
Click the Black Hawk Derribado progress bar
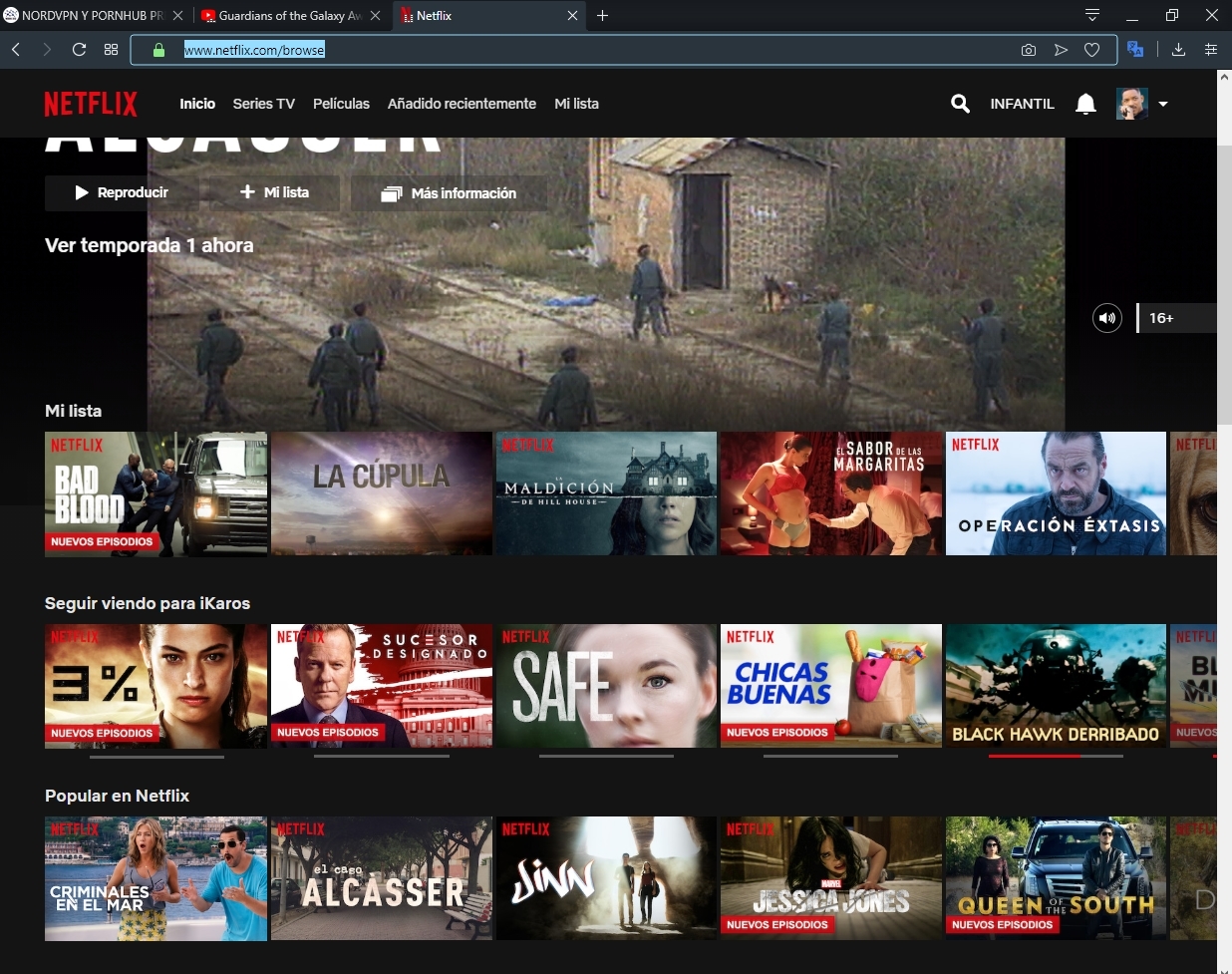[1056, 756]
